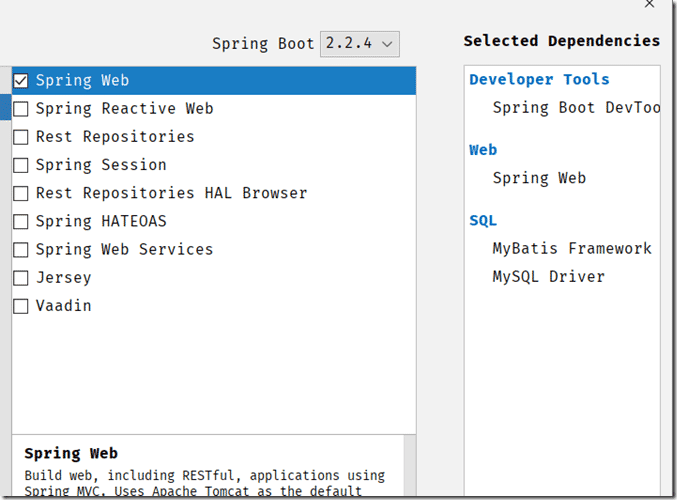This screenshot has height=500, width=677.
Task: Click MyBatis Framework in selected dependencies
Action: (x=571, y=248)
